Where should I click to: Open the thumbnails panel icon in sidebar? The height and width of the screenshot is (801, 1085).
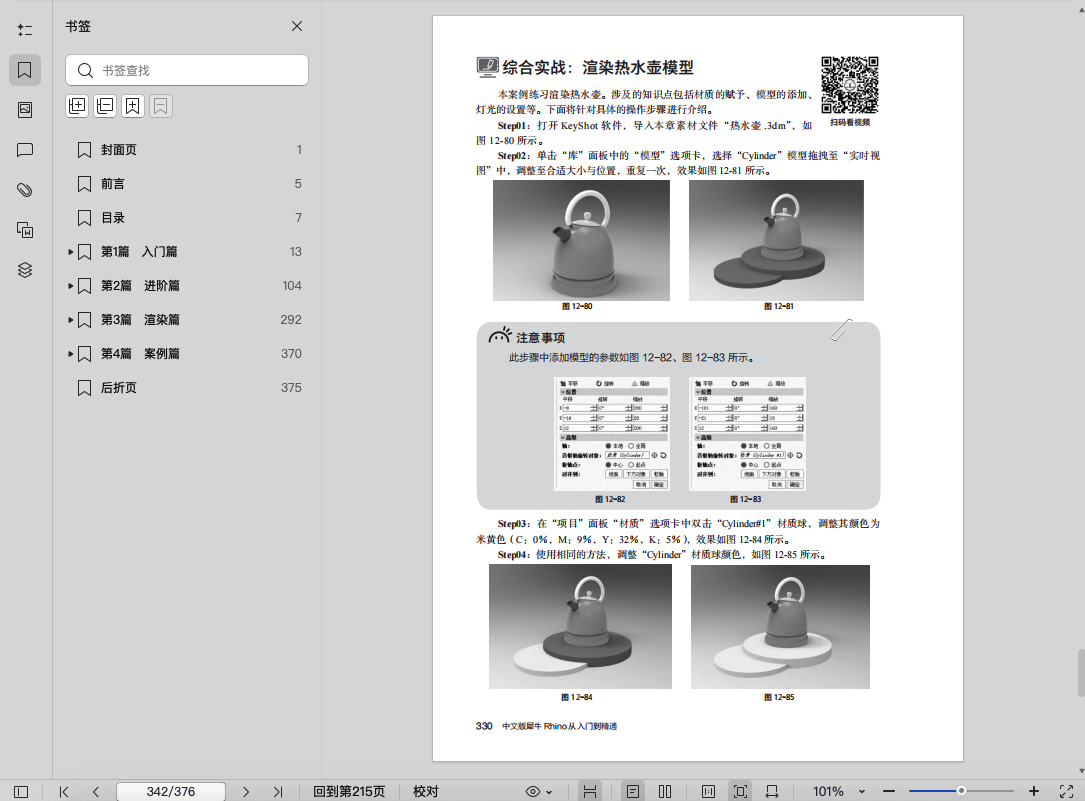tap(25, 110)
